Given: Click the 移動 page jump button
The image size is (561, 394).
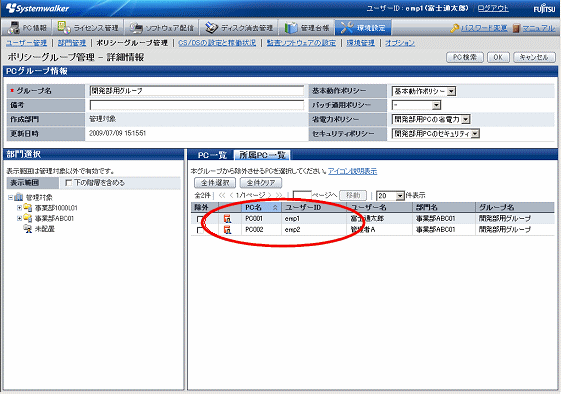Looking at the screenshot, I should (353, 195).
